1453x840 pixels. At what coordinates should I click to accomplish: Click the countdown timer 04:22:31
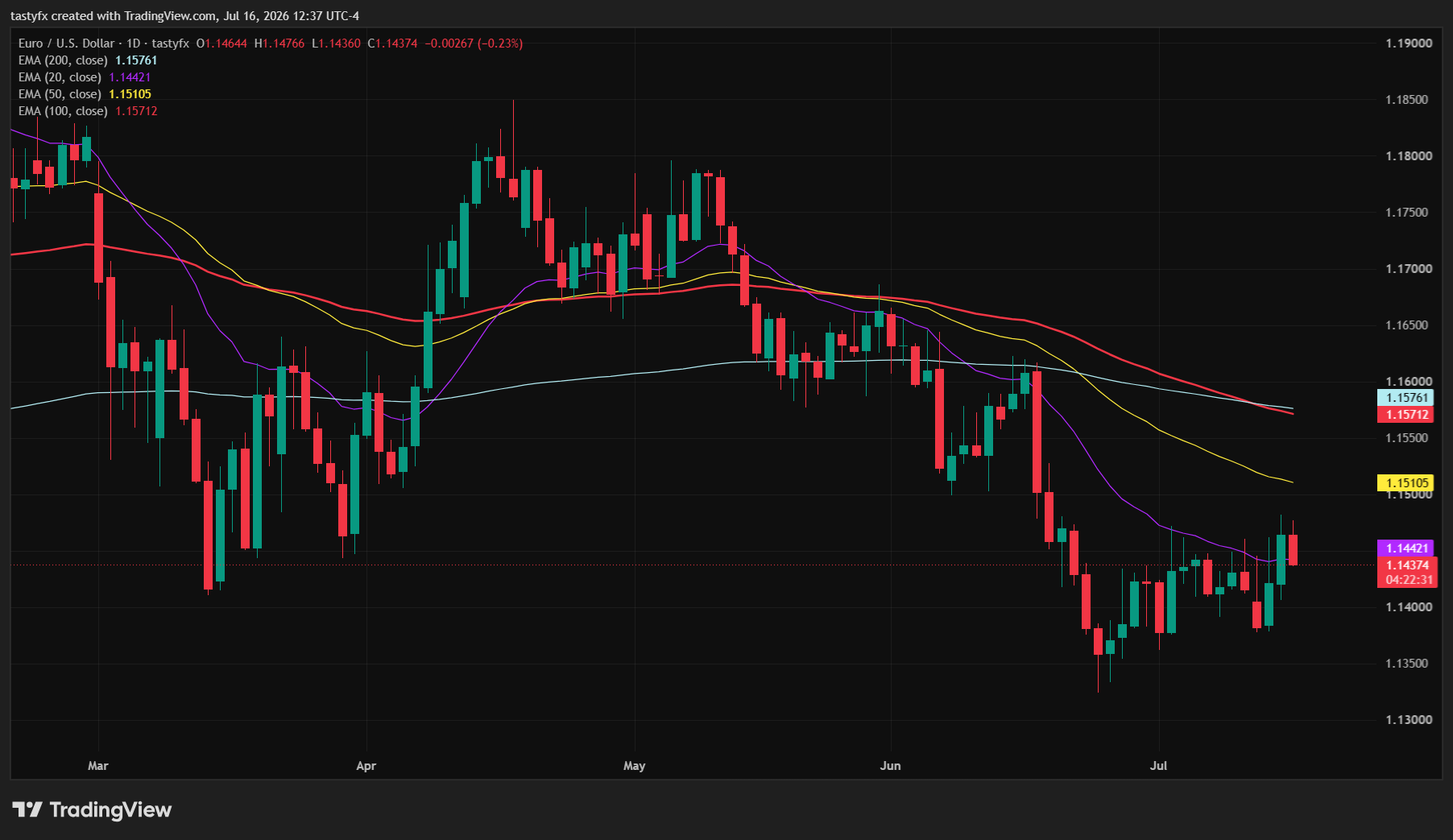tap(1409, 580)
